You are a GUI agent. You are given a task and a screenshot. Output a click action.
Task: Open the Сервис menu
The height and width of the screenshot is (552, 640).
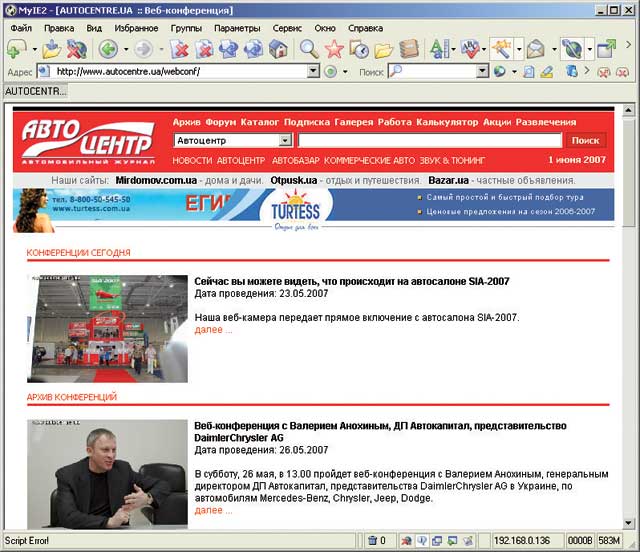[x=287, y=28]
